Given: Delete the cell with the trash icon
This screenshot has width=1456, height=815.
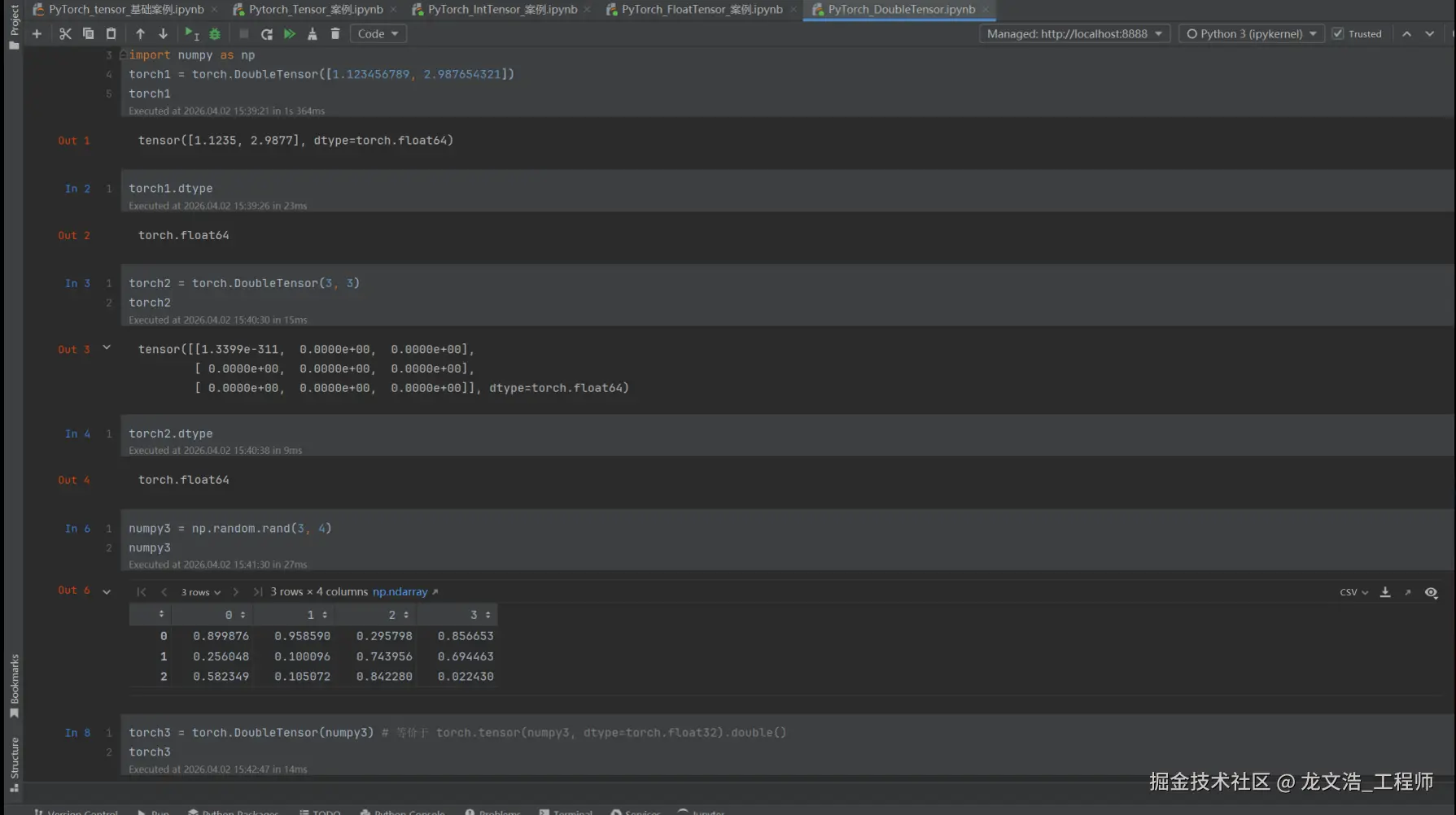Looking at the screenshot, I should 334,33.
